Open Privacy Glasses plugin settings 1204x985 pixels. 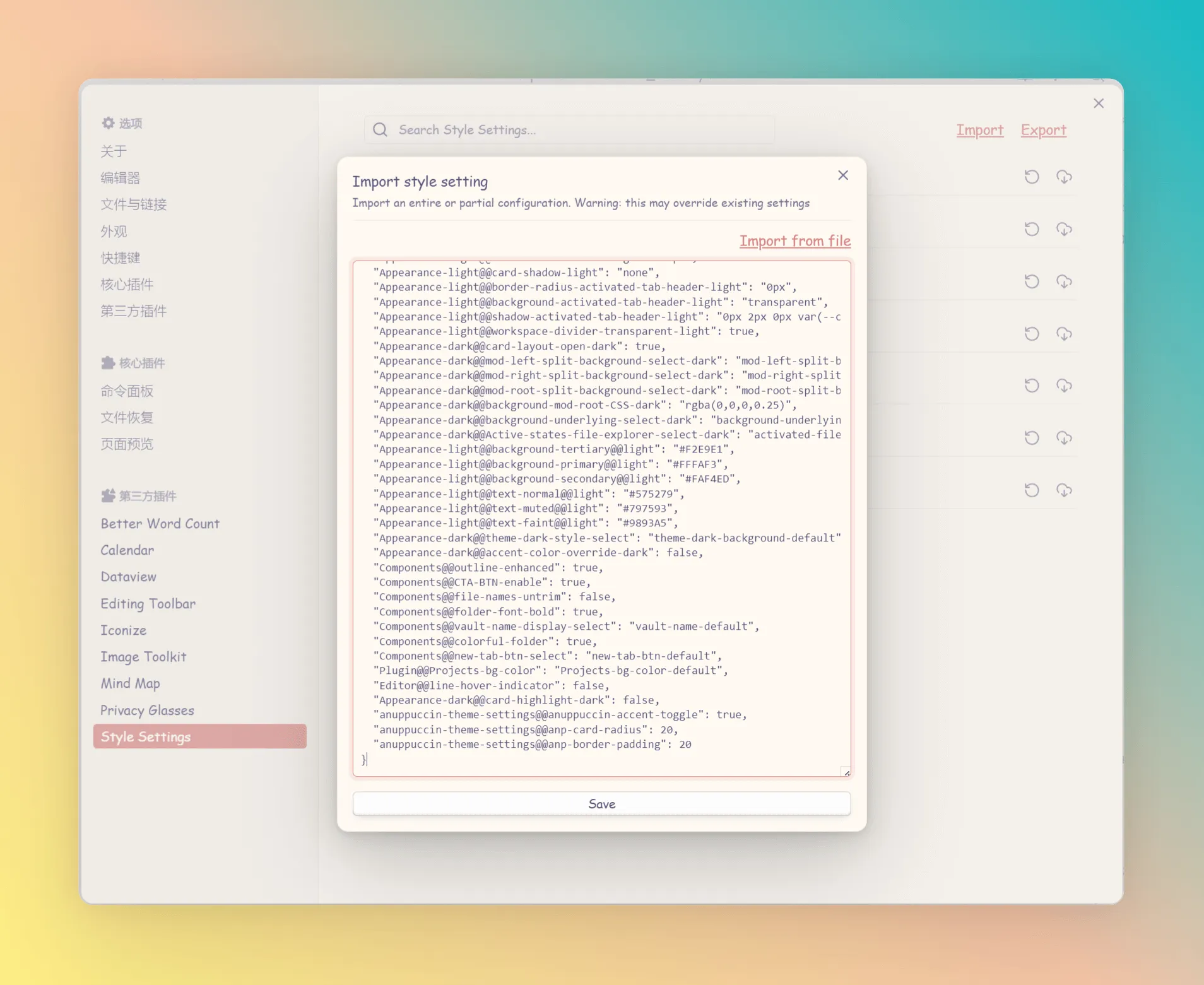pos(148,711)
